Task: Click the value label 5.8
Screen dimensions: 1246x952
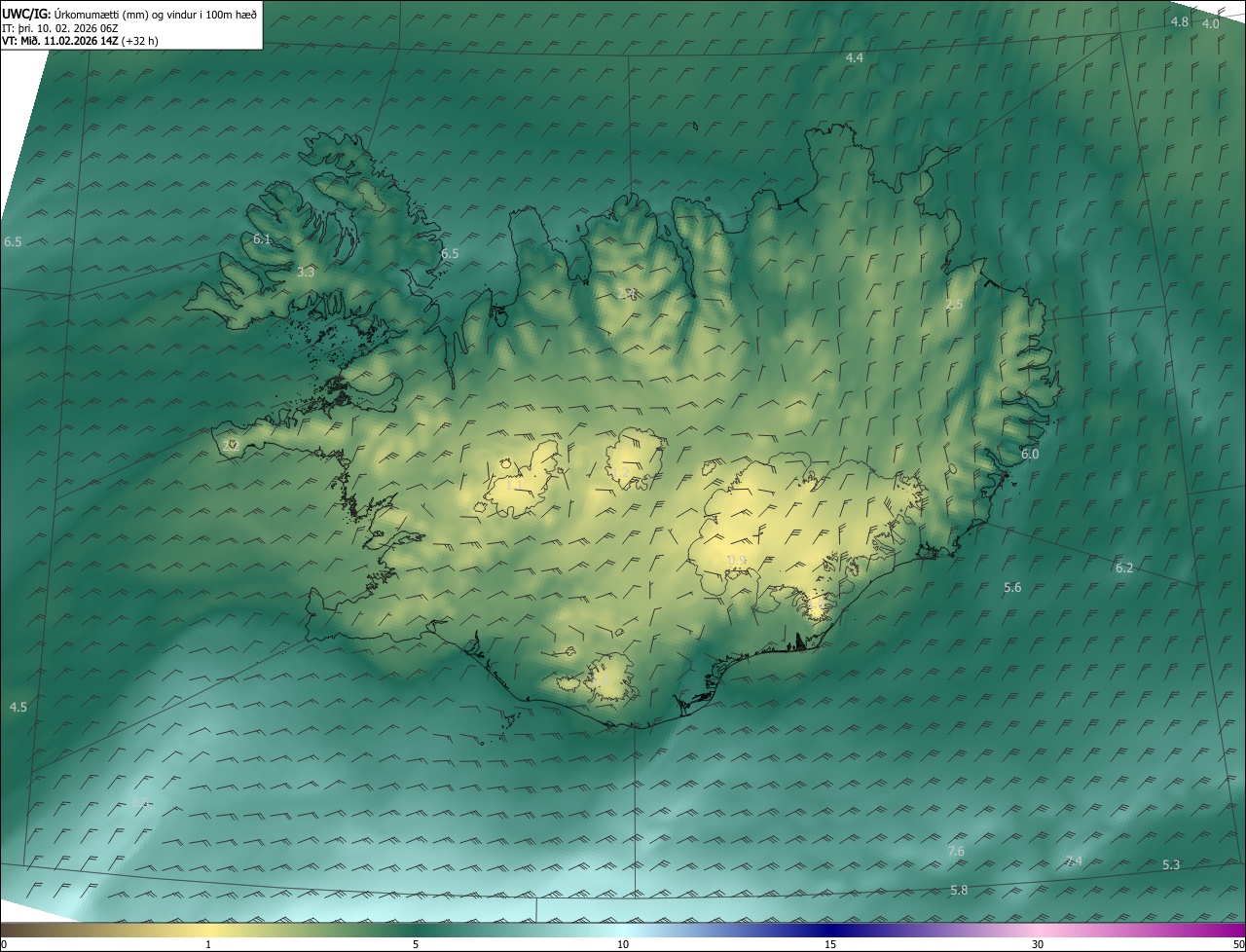Action: point(959,890)
